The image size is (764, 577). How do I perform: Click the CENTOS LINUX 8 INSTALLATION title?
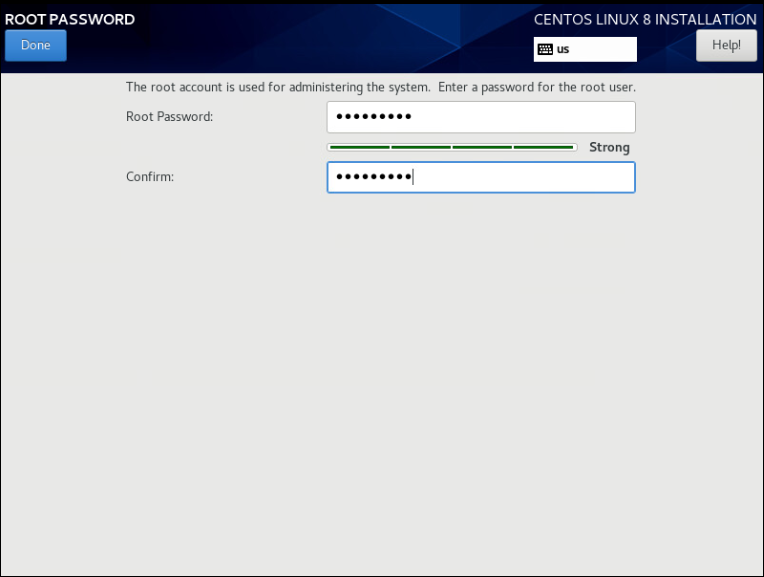coord(645,19)
